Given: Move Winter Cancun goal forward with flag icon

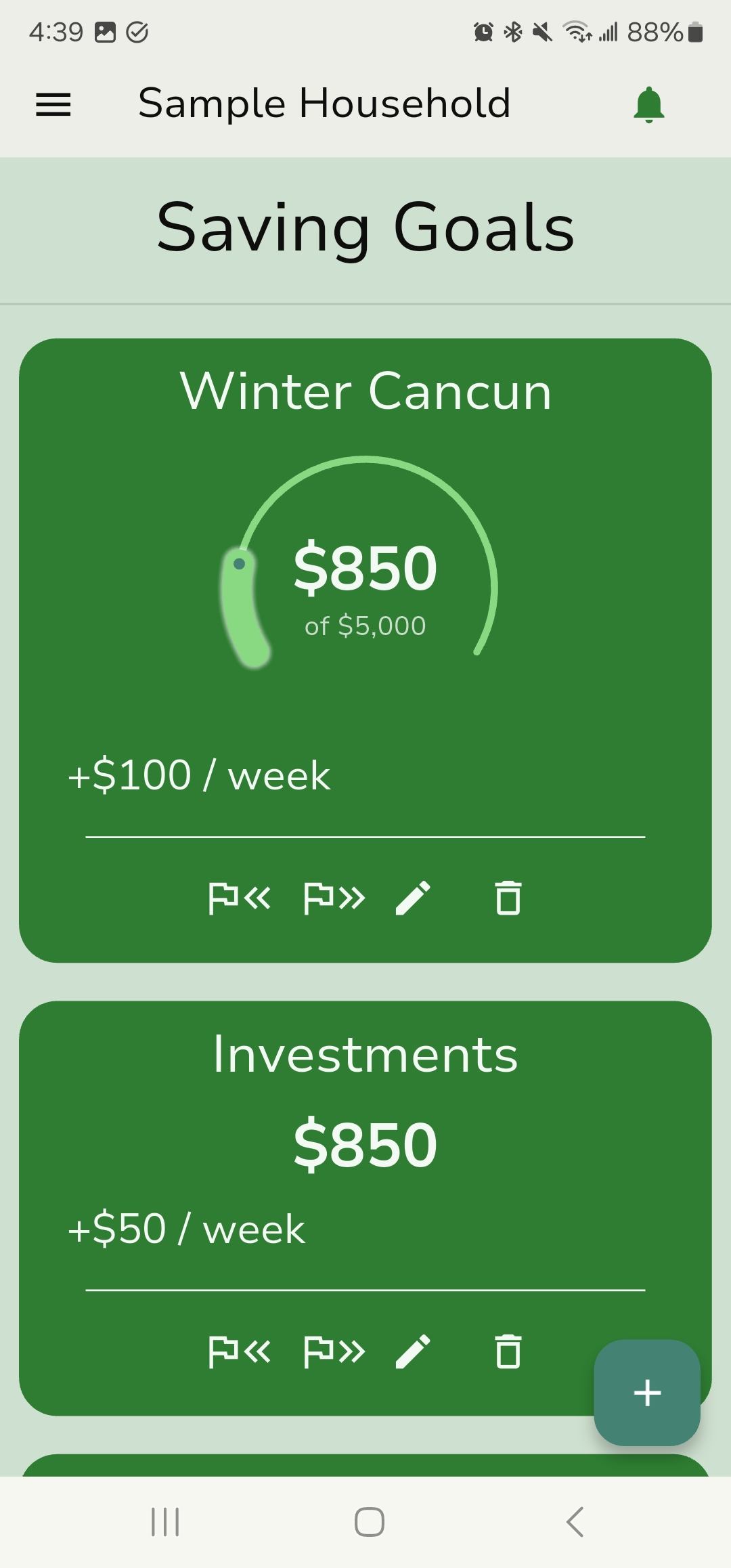Looking at the screenshot, I should (334, 898).
